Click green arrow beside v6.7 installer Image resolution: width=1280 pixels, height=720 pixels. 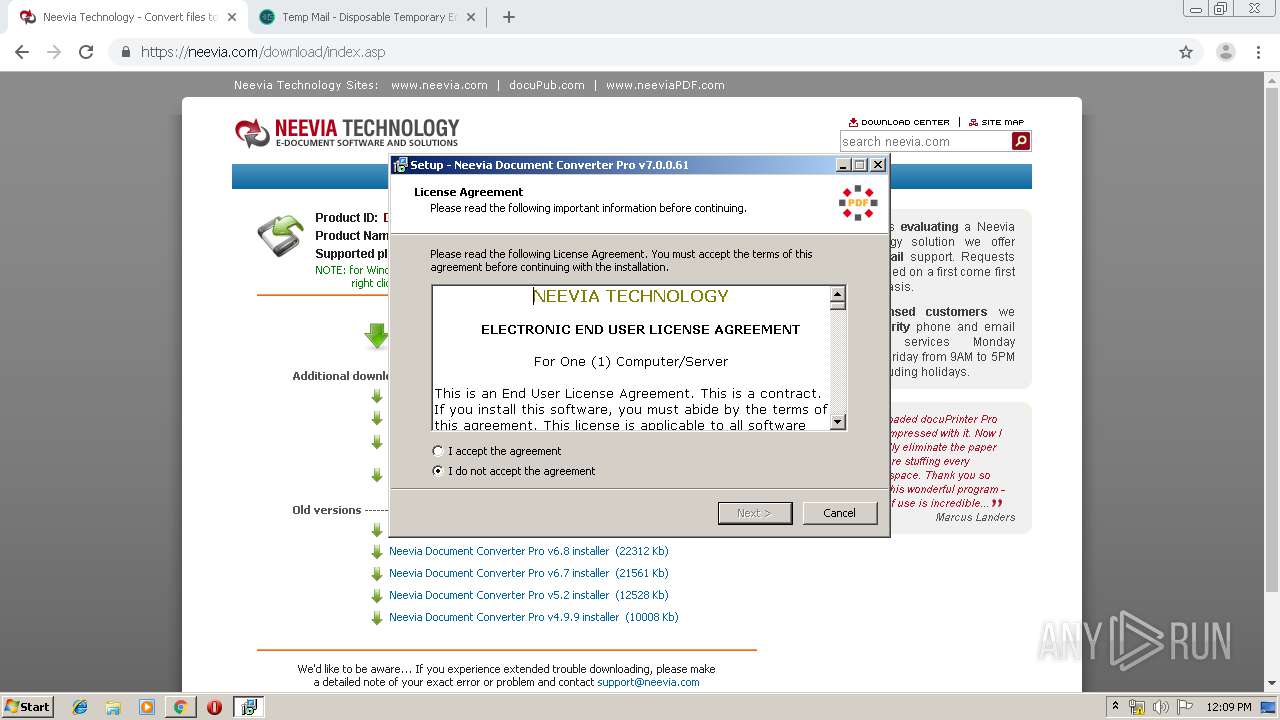377,574
